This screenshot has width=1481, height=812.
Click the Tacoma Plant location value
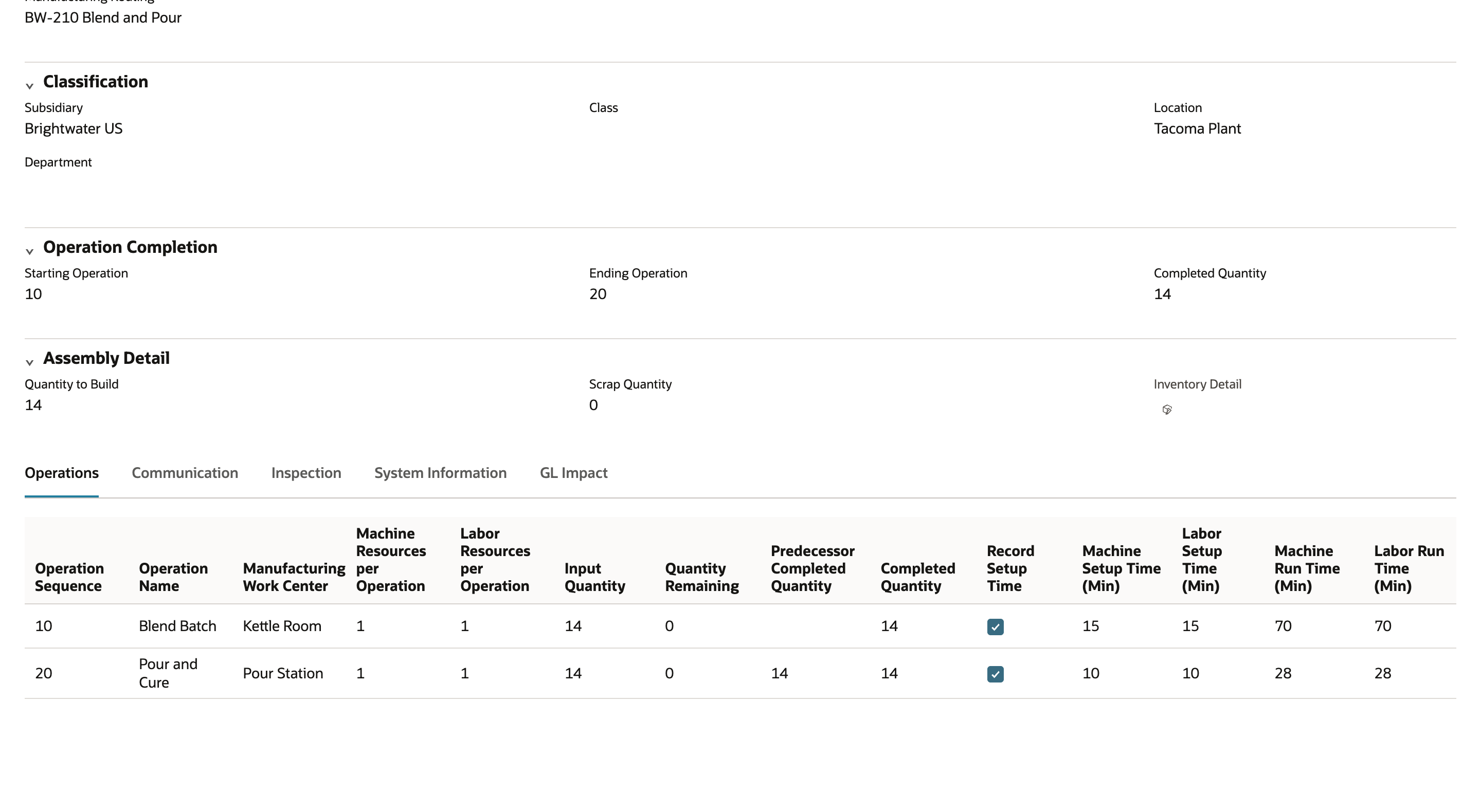tap(1197, 128)
